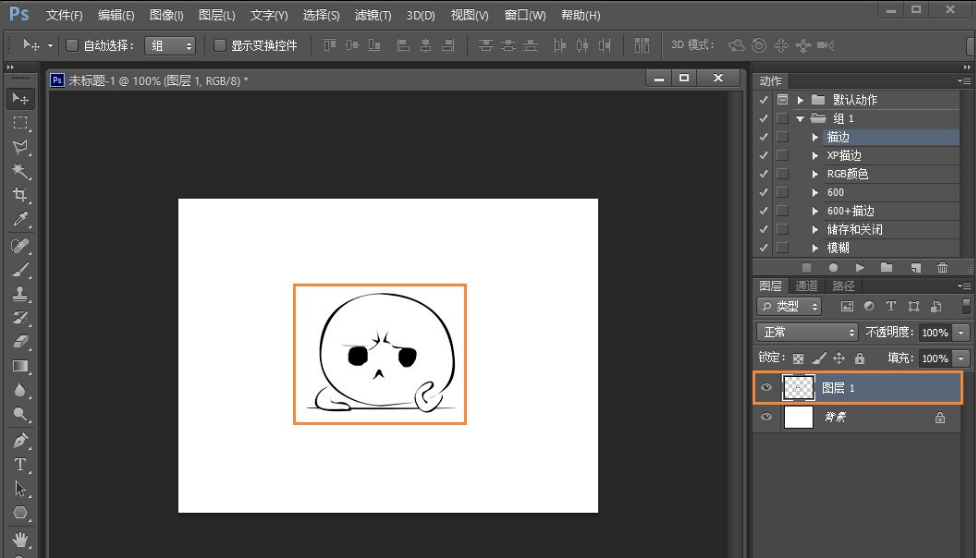
Task: Switch to the 通道 tab
Action: click(x=807, y=286)
